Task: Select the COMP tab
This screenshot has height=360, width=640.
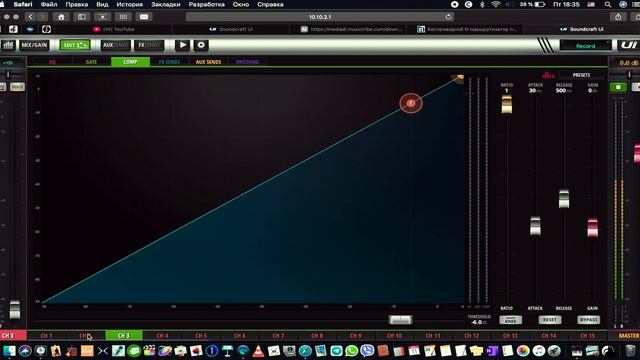Action: point(130,62)
